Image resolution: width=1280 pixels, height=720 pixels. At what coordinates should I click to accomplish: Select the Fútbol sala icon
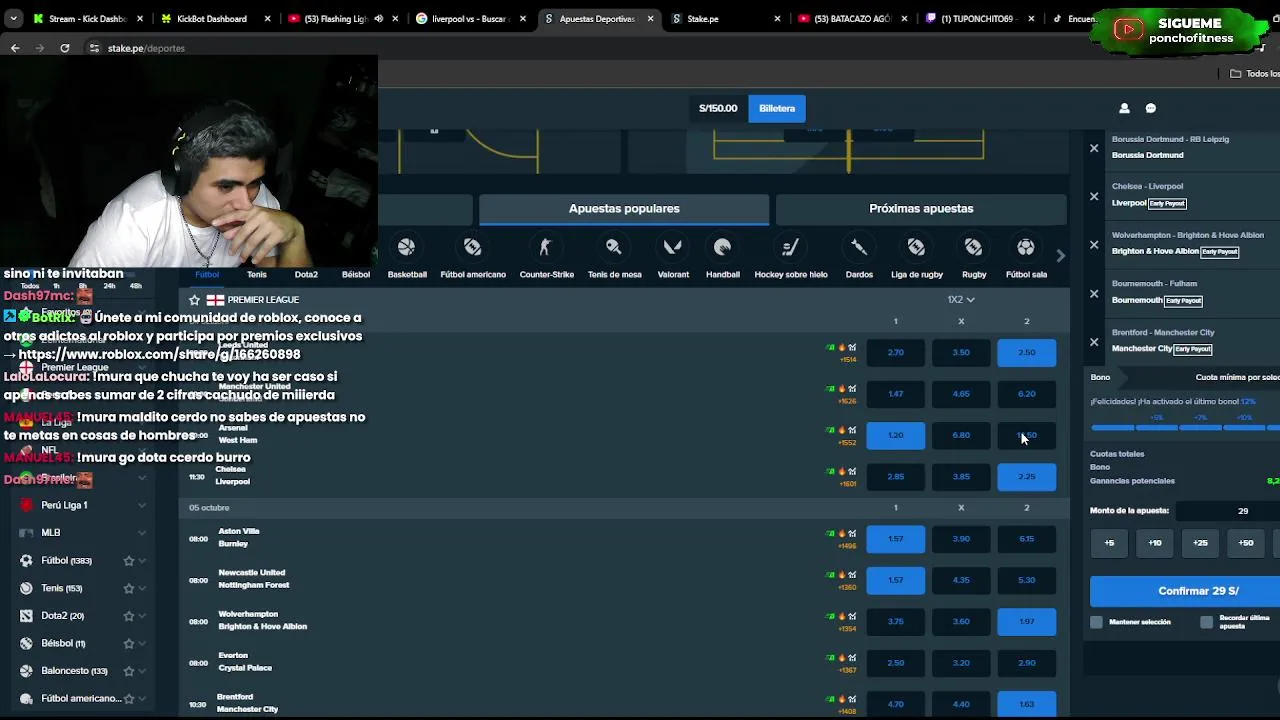click(1026, 247)
